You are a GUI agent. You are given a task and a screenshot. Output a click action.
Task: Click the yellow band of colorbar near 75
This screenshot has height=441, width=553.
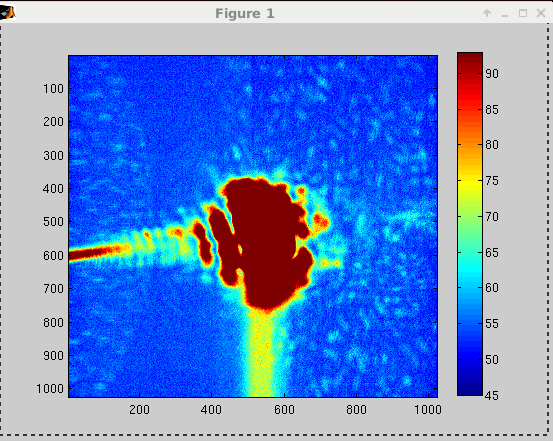[x=470, y=181]
